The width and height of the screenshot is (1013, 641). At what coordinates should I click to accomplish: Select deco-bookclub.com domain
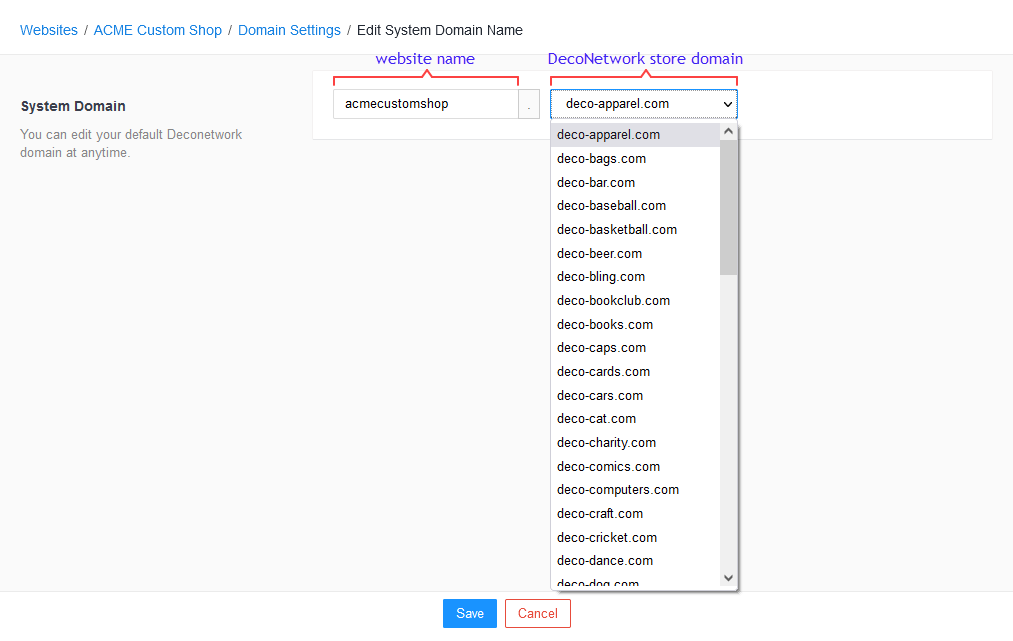click(636, 301)
